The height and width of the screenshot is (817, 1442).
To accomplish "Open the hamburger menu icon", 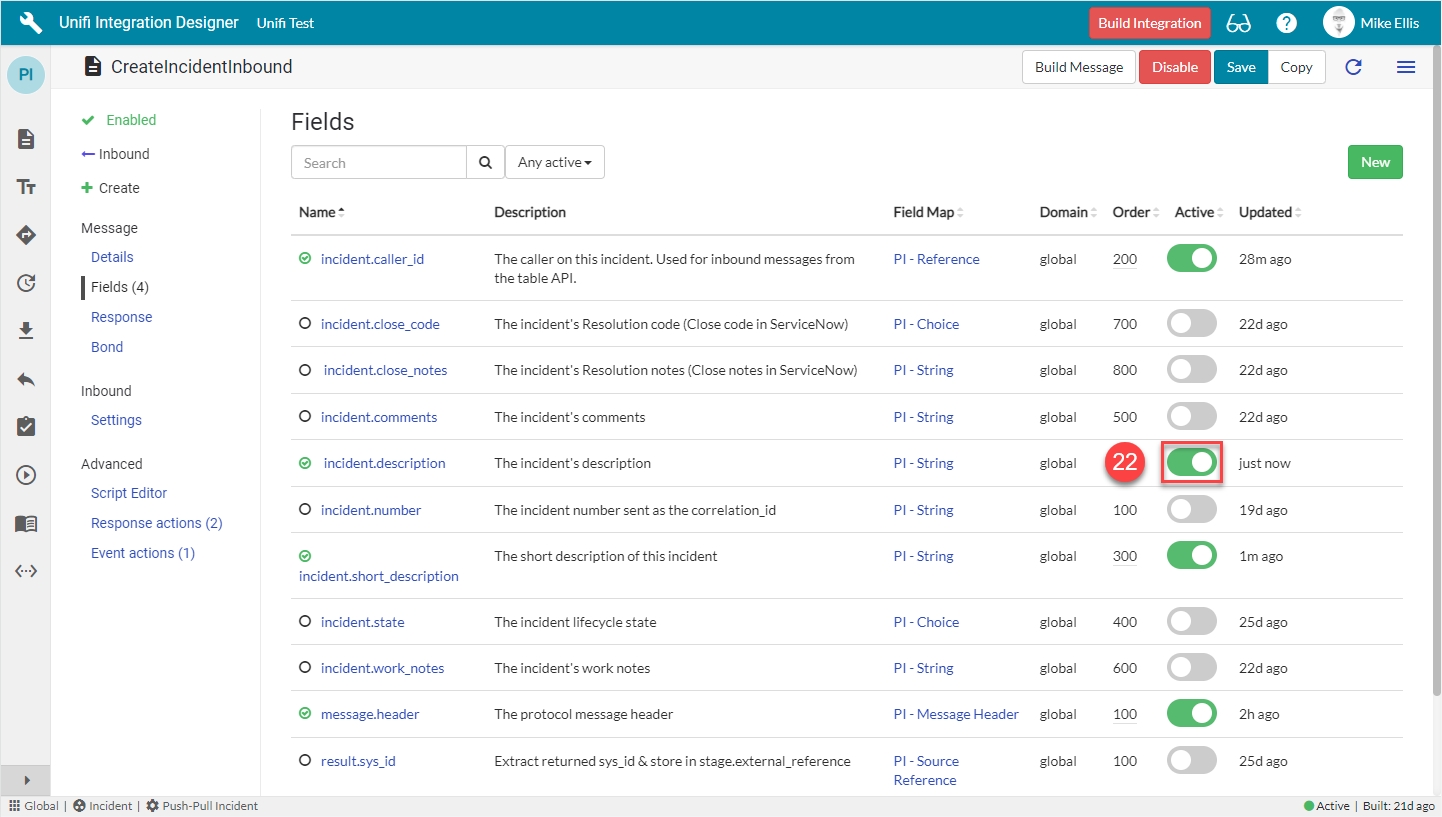I will tap(1405, 67).
